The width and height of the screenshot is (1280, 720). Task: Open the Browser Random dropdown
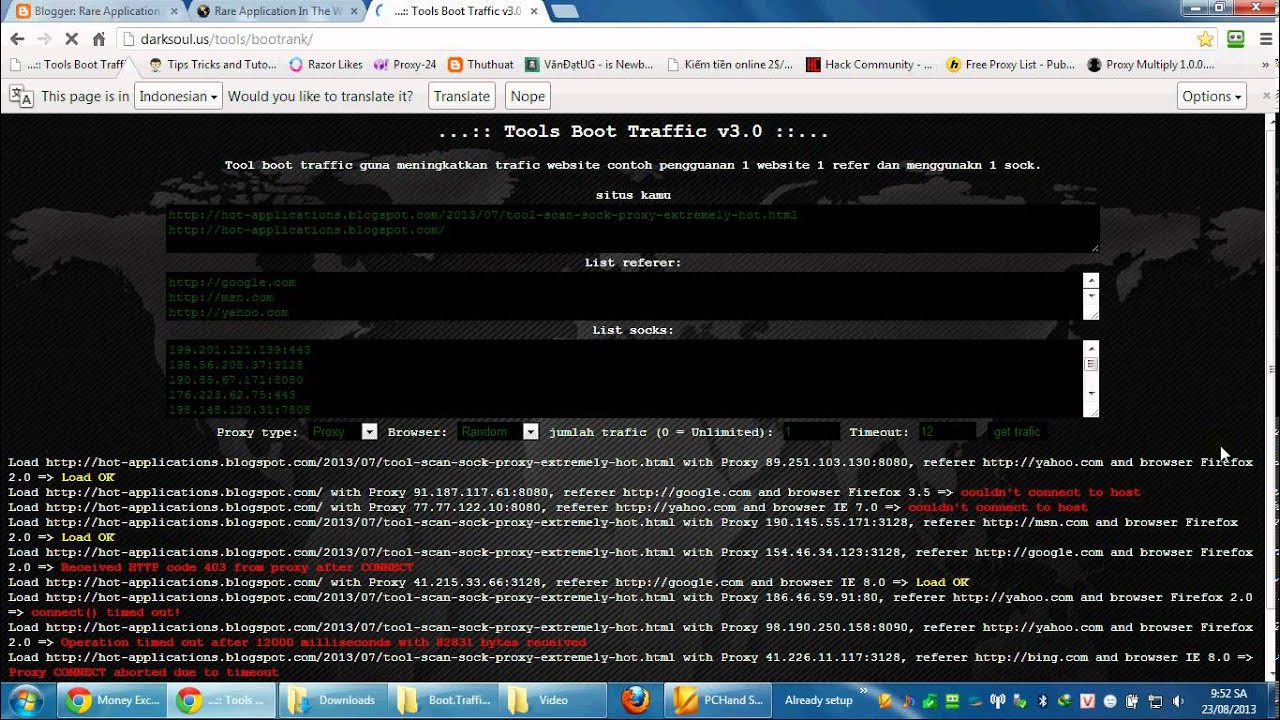pos(498,432)
